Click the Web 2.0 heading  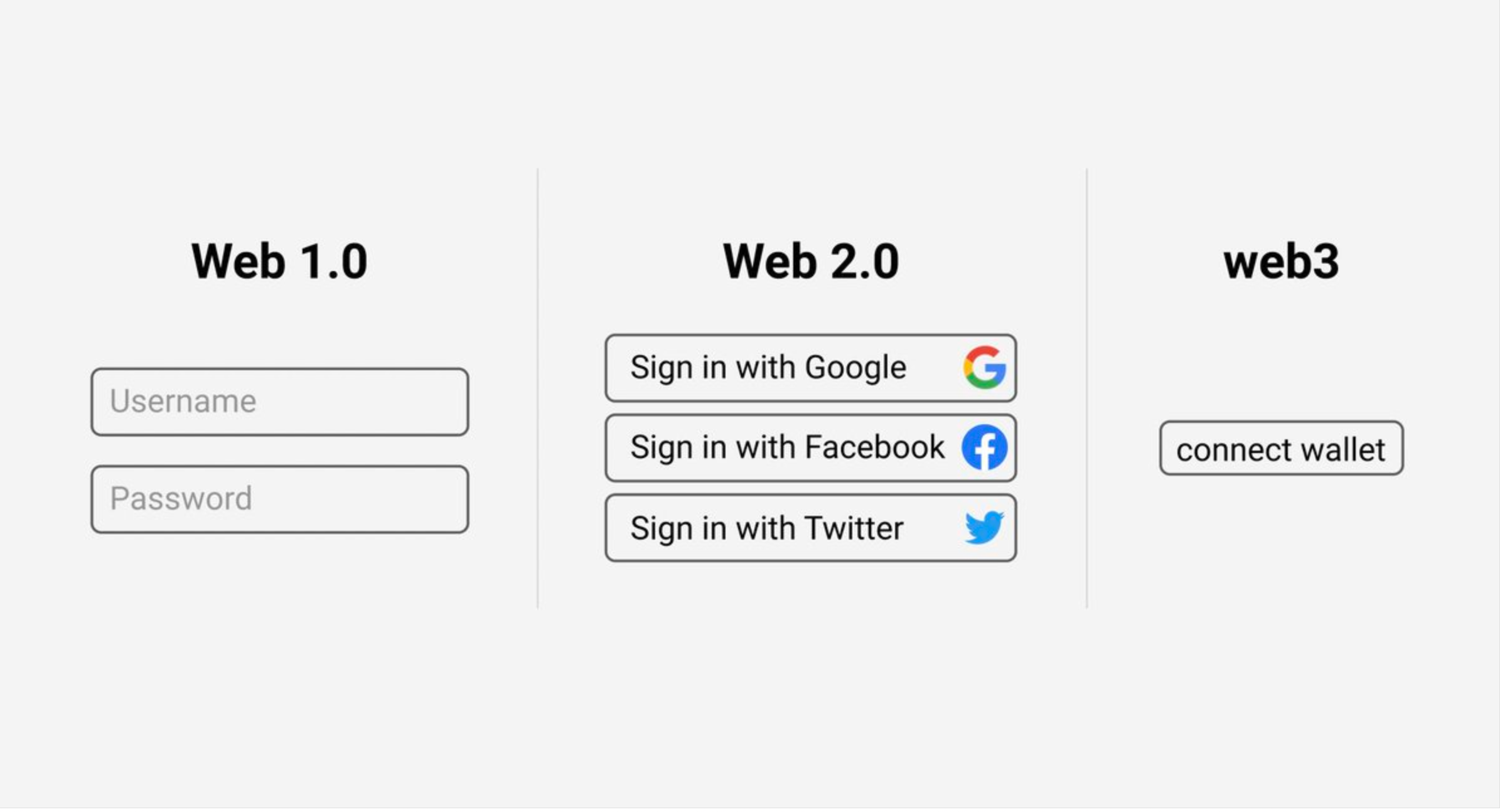tap(811, 261)
